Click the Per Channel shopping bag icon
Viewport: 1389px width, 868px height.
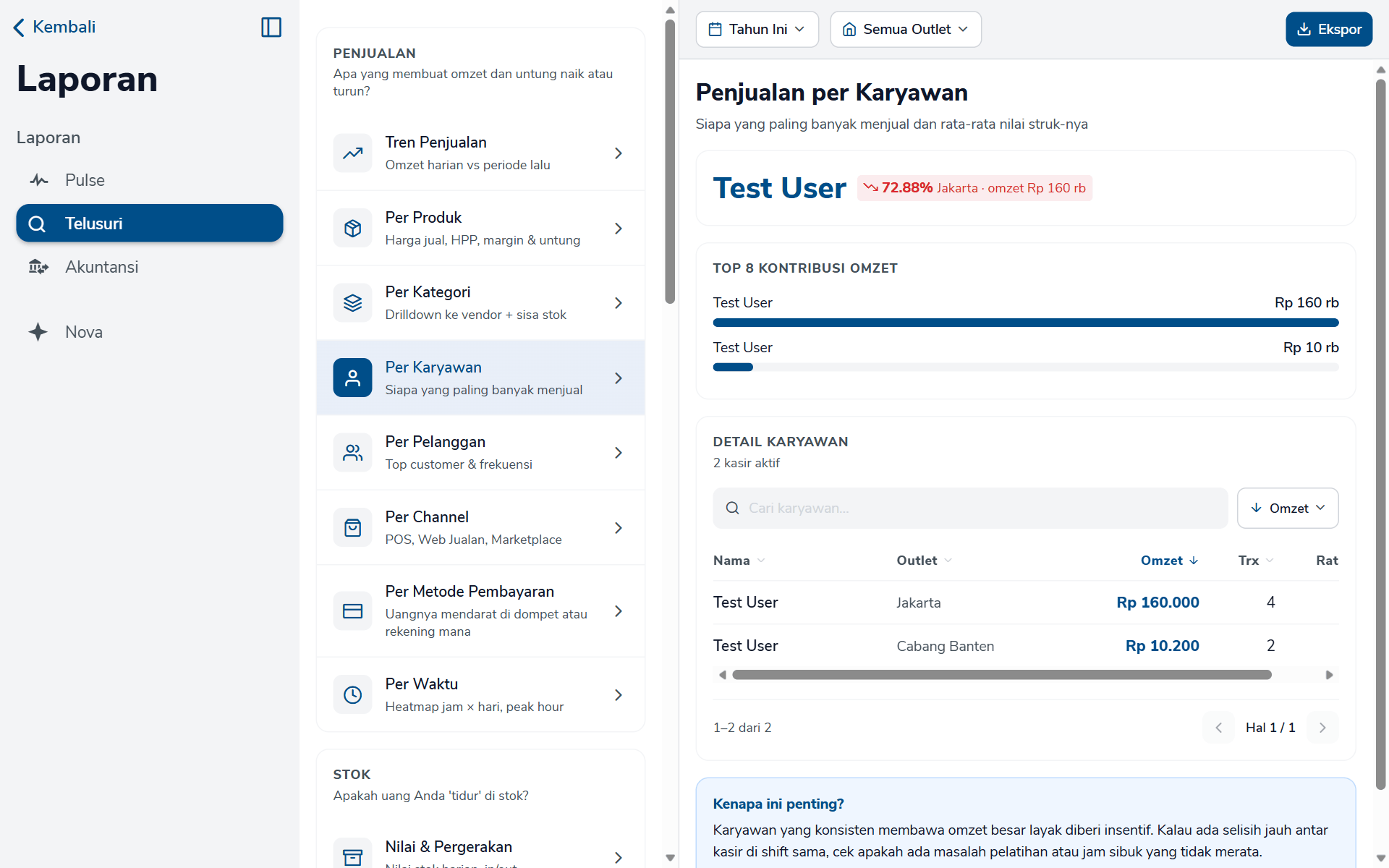352,528
